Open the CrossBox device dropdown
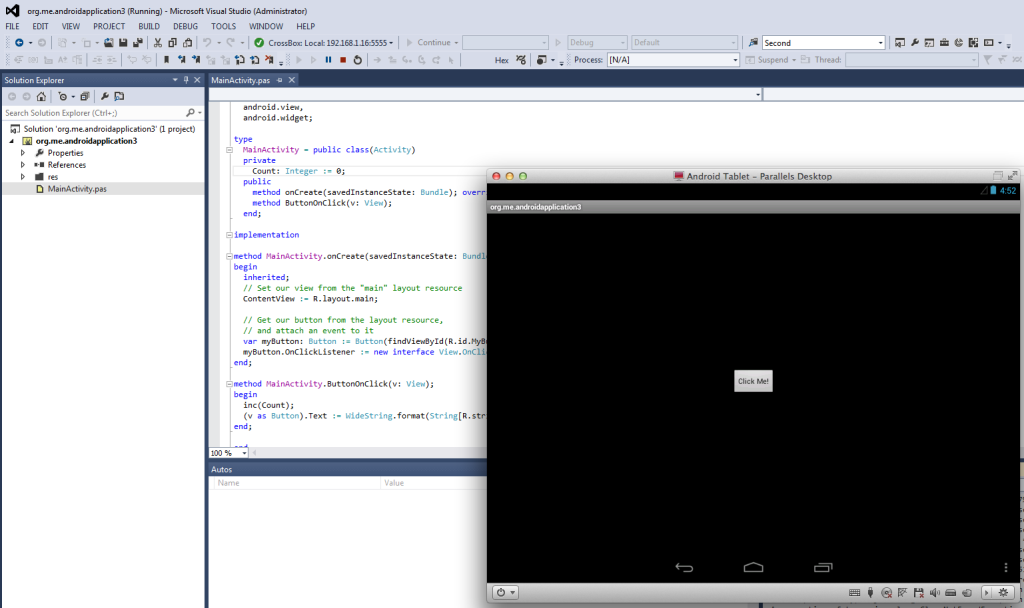The width and height of the screenshot is (1024, 608). (391, 43)
